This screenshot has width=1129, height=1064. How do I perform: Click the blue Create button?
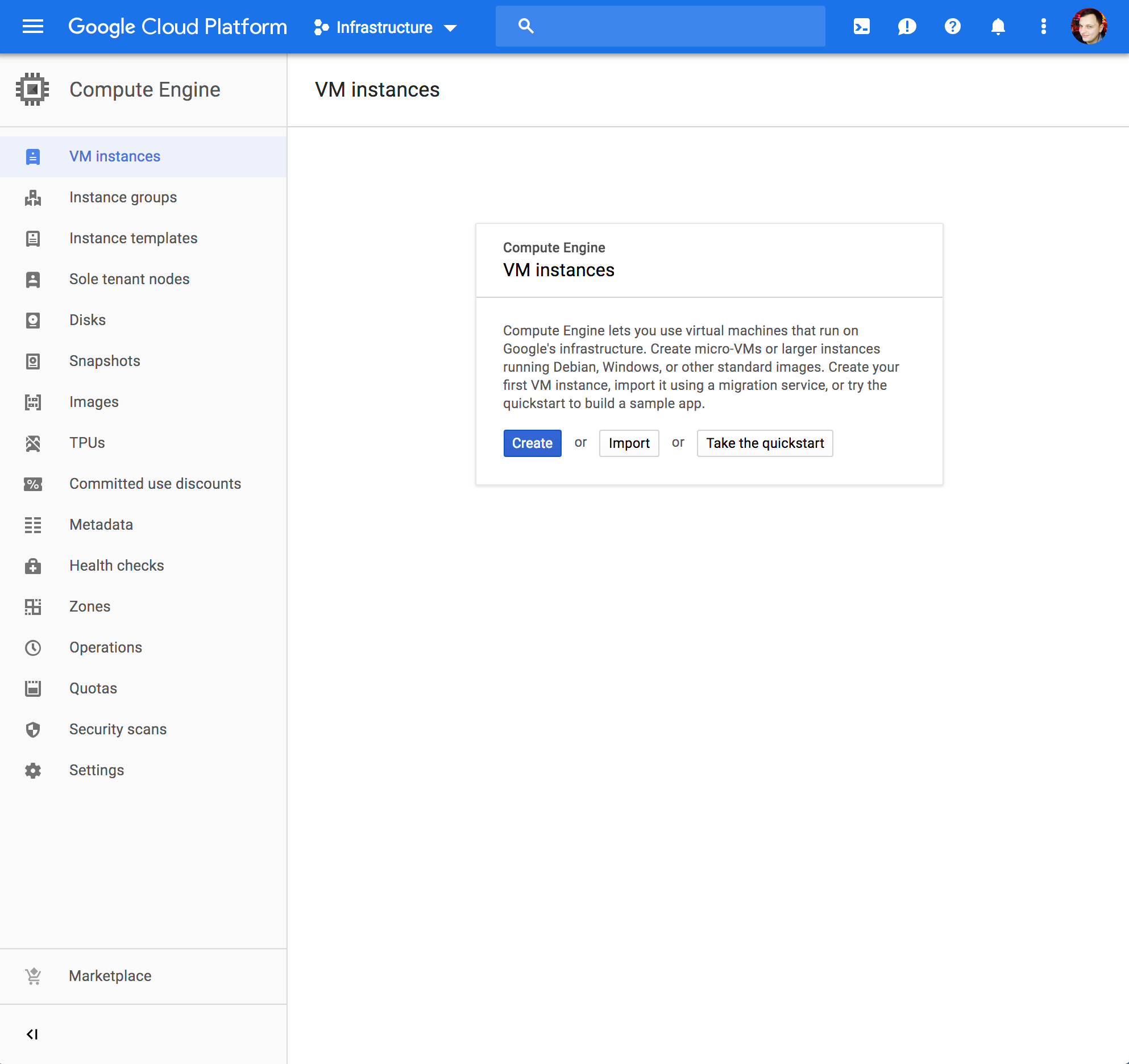pyautogui.click(x=532, y=443)
